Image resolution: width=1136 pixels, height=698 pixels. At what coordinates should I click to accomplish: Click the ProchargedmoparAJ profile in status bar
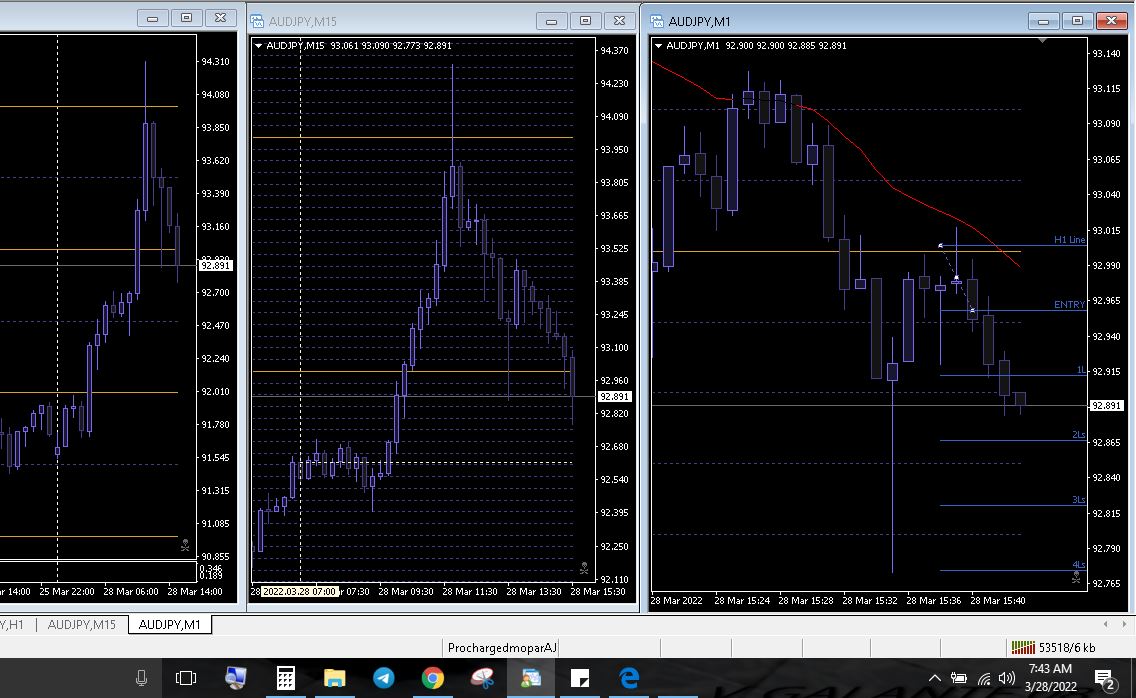pyautogui.click(x=502, y=647)
